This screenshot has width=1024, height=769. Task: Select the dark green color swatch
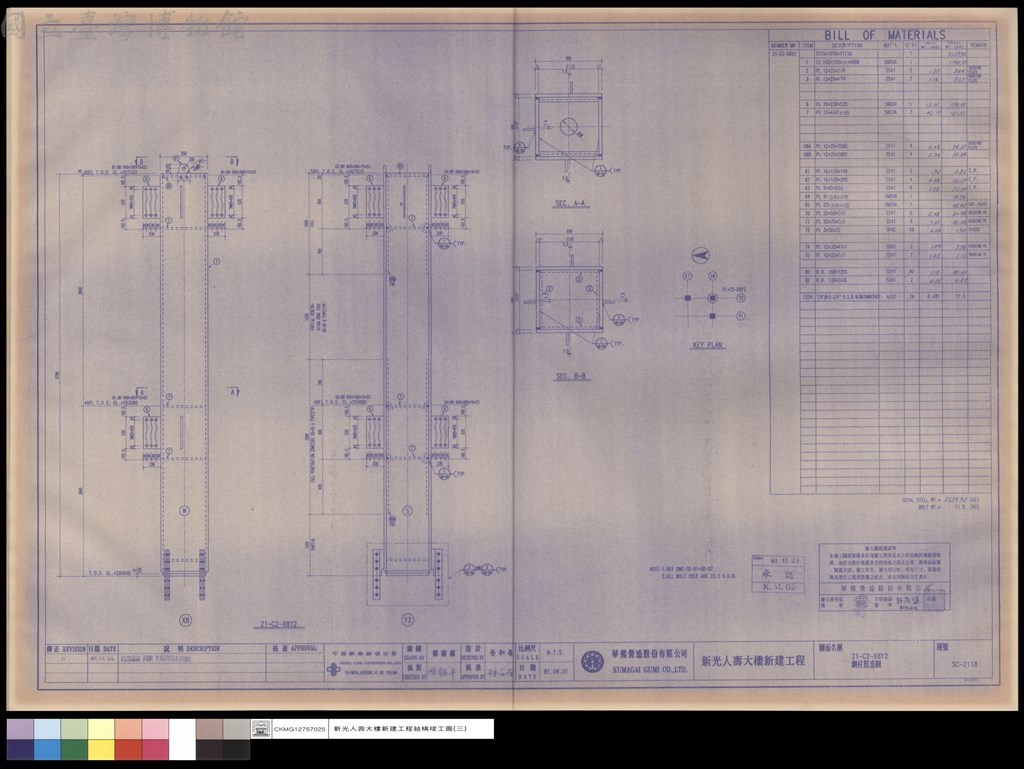coord(74,749)
